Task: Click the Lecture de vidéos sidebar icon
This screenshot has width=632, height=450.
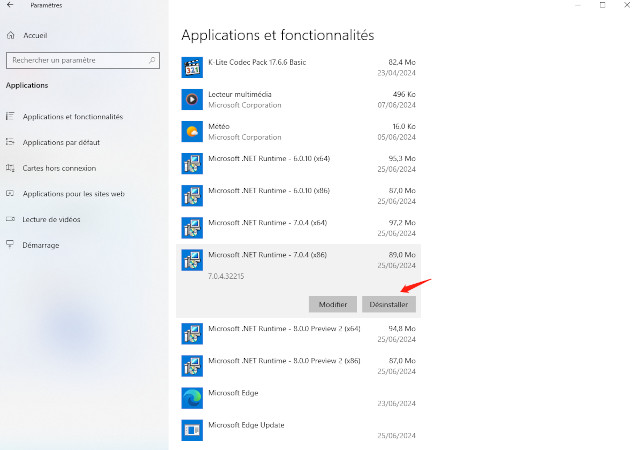Action: coord(10,219)
